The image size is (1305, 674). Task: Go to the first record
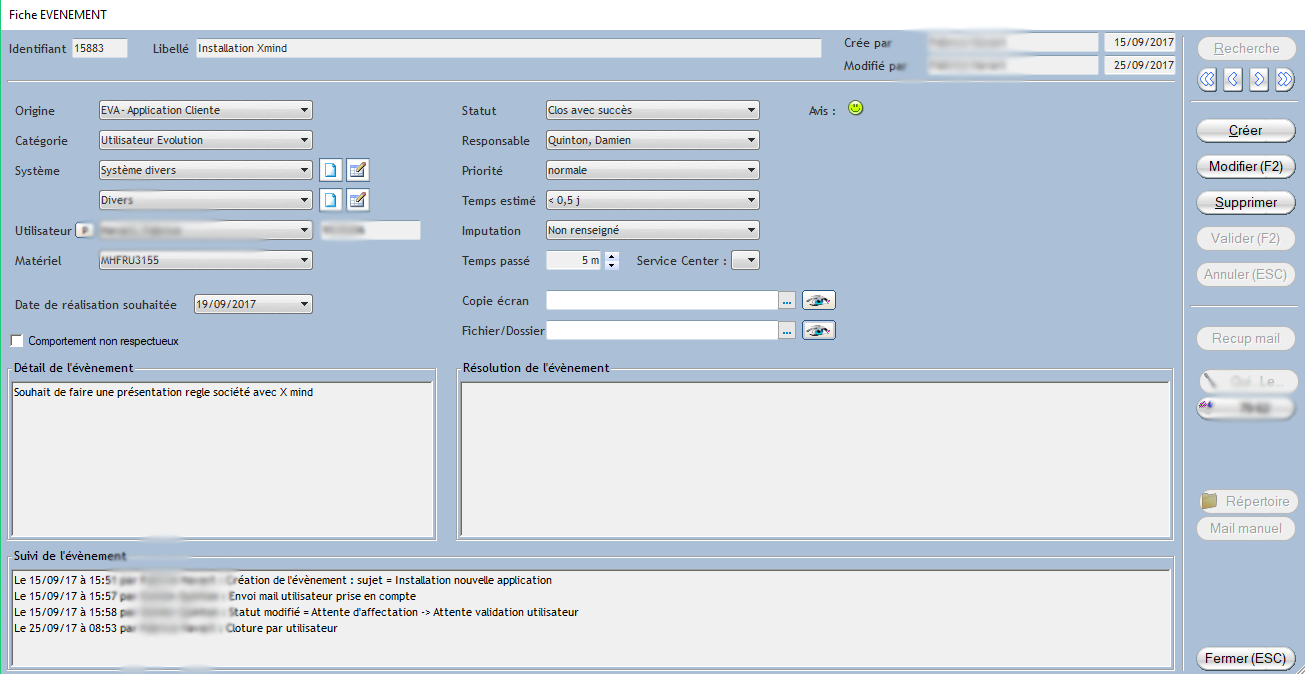[x=1207, y=79]
